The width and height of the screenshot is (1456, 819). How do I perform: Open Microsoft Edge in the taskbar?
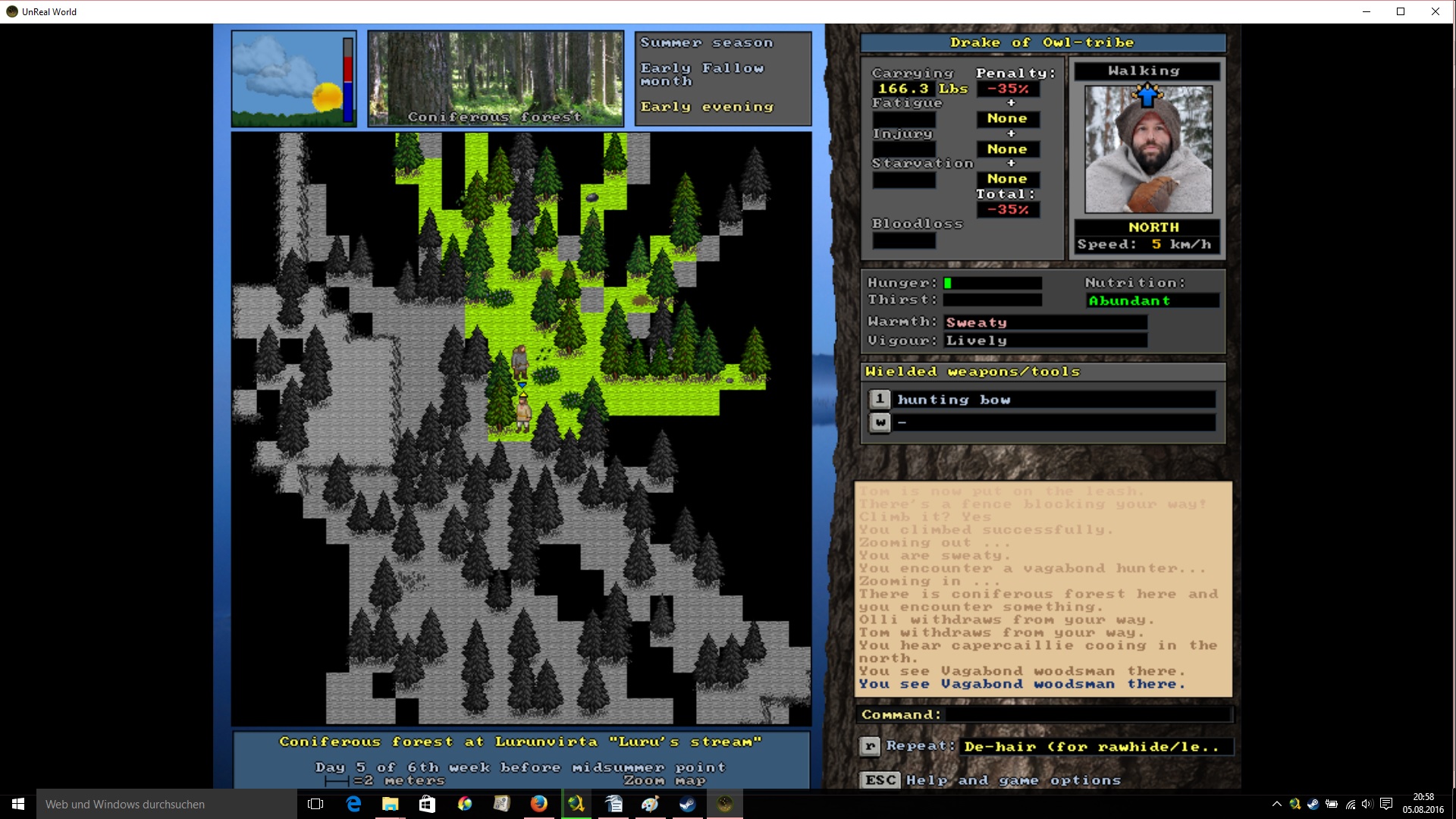[353, 804]
